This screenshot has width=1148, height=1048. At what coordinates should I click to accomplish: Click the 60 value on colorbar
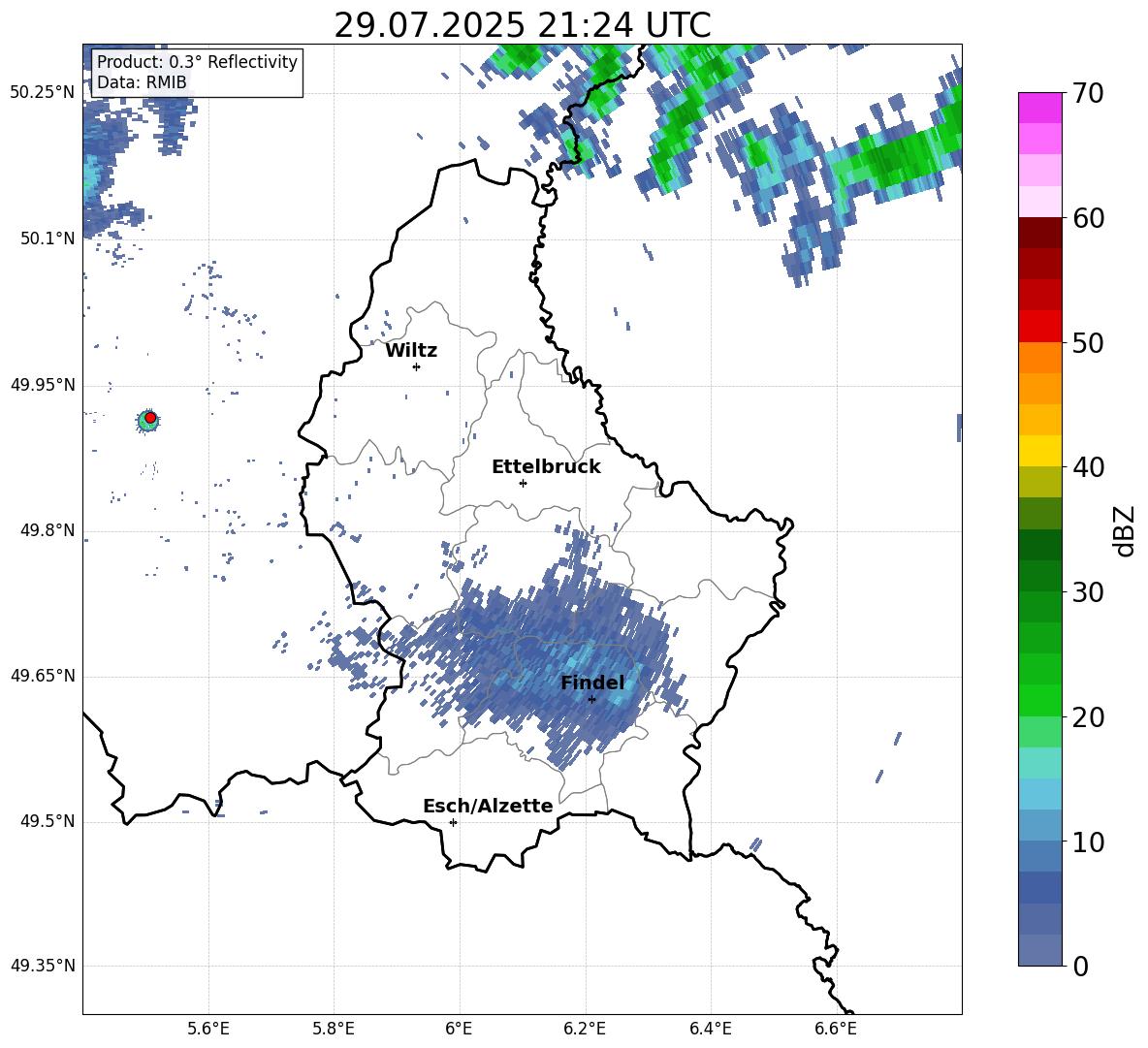click(1088, 218)
